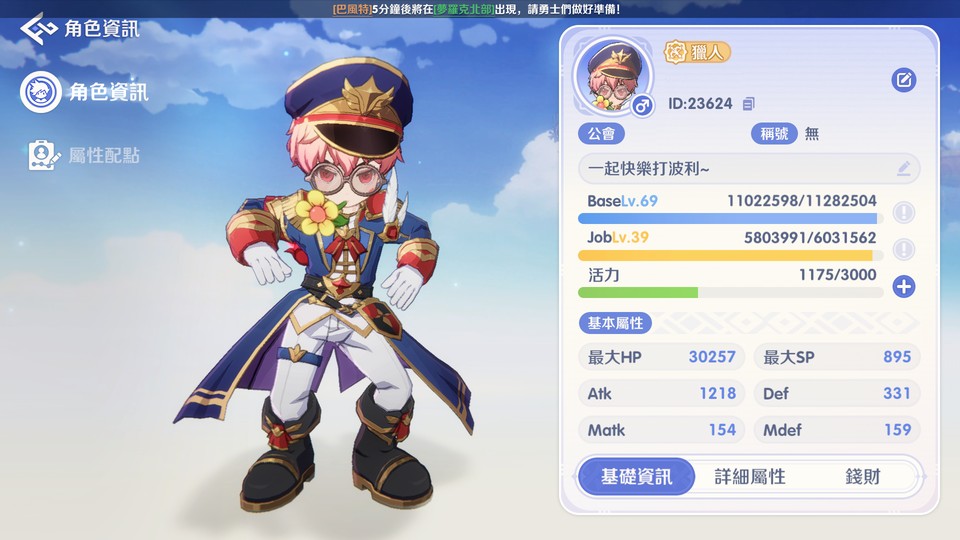The width and height of the screenshot is (960, 540).
Task: Click the 獵人 job class badge
Action: (697, 53)
